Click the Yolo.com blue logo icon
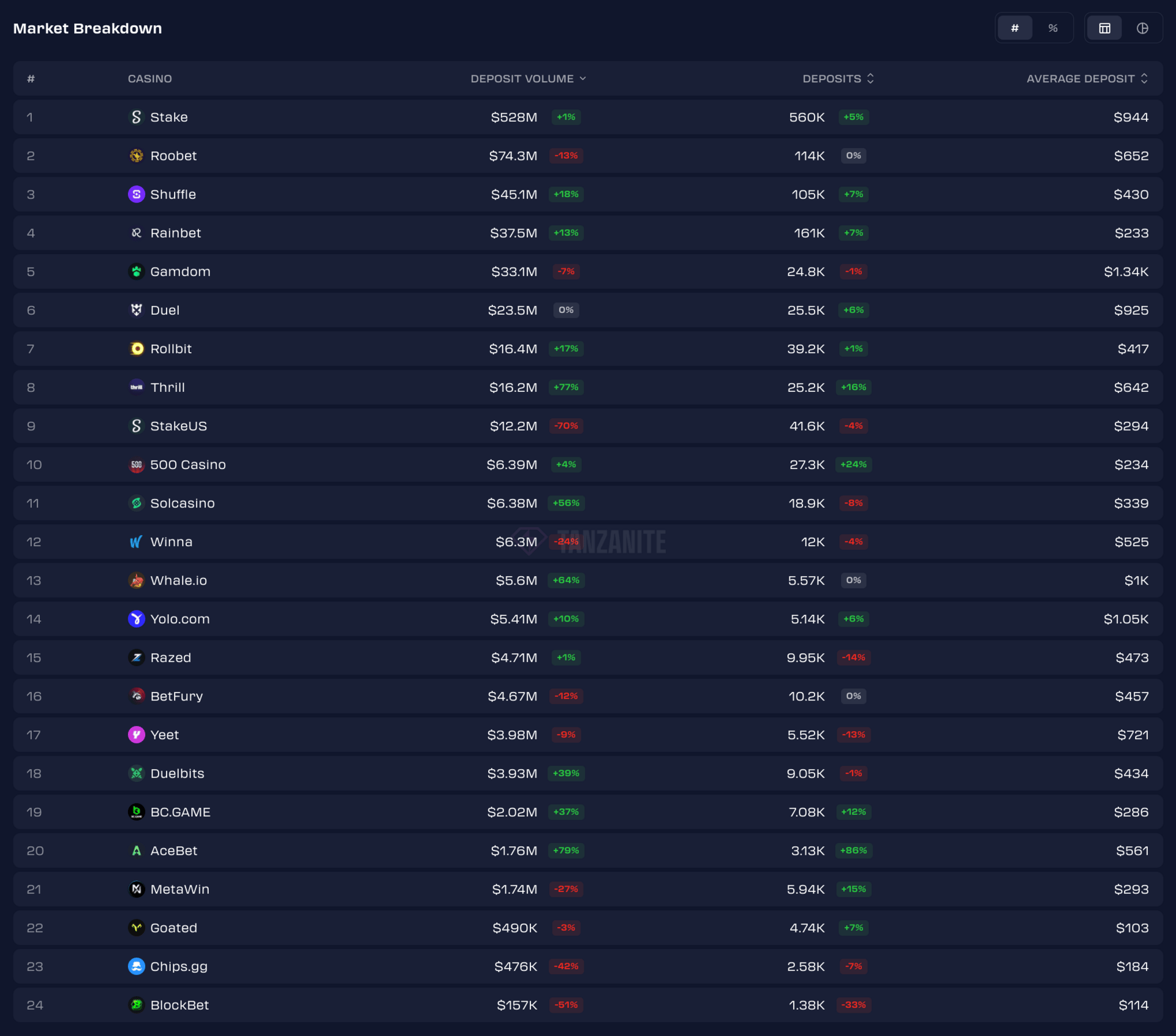Screen dimensions: 1176x1036 tap(136, 619)
